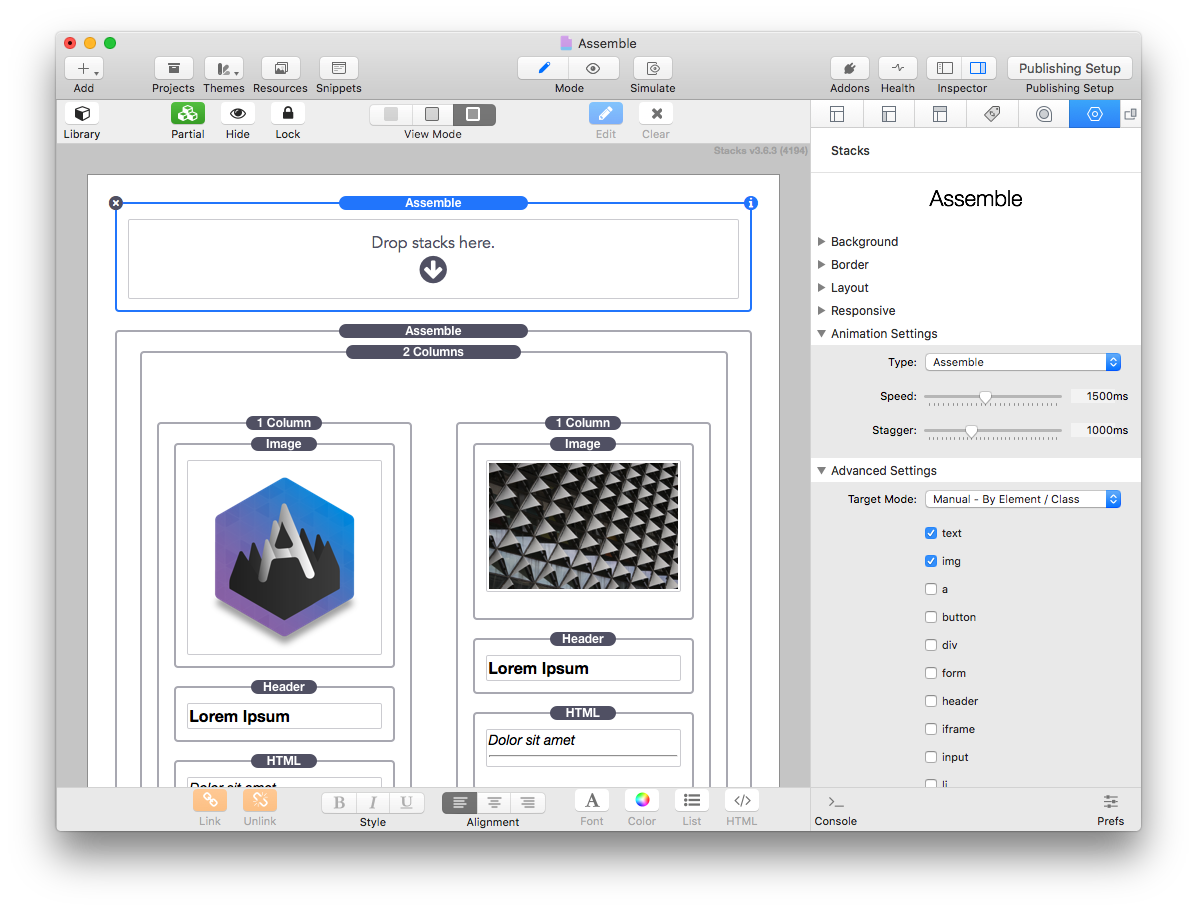Screen dimensions: 1197x911
Task: Click the Speed value field 1500ms
Action: click(1102, 396)
